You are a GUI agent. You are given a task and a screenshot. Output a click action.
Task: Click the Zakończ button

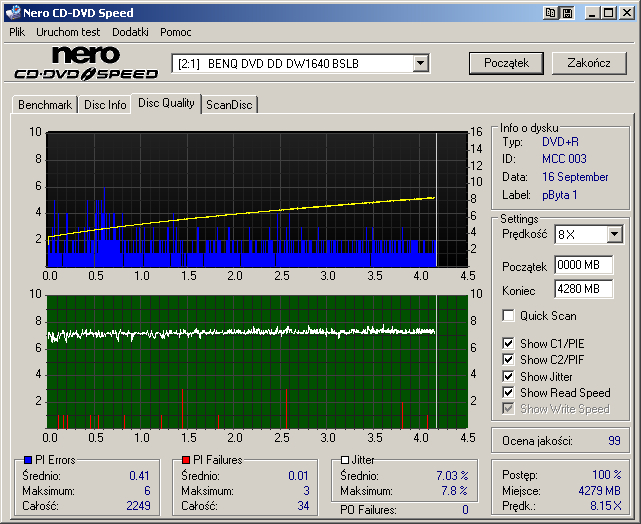(x=589, y=63)
